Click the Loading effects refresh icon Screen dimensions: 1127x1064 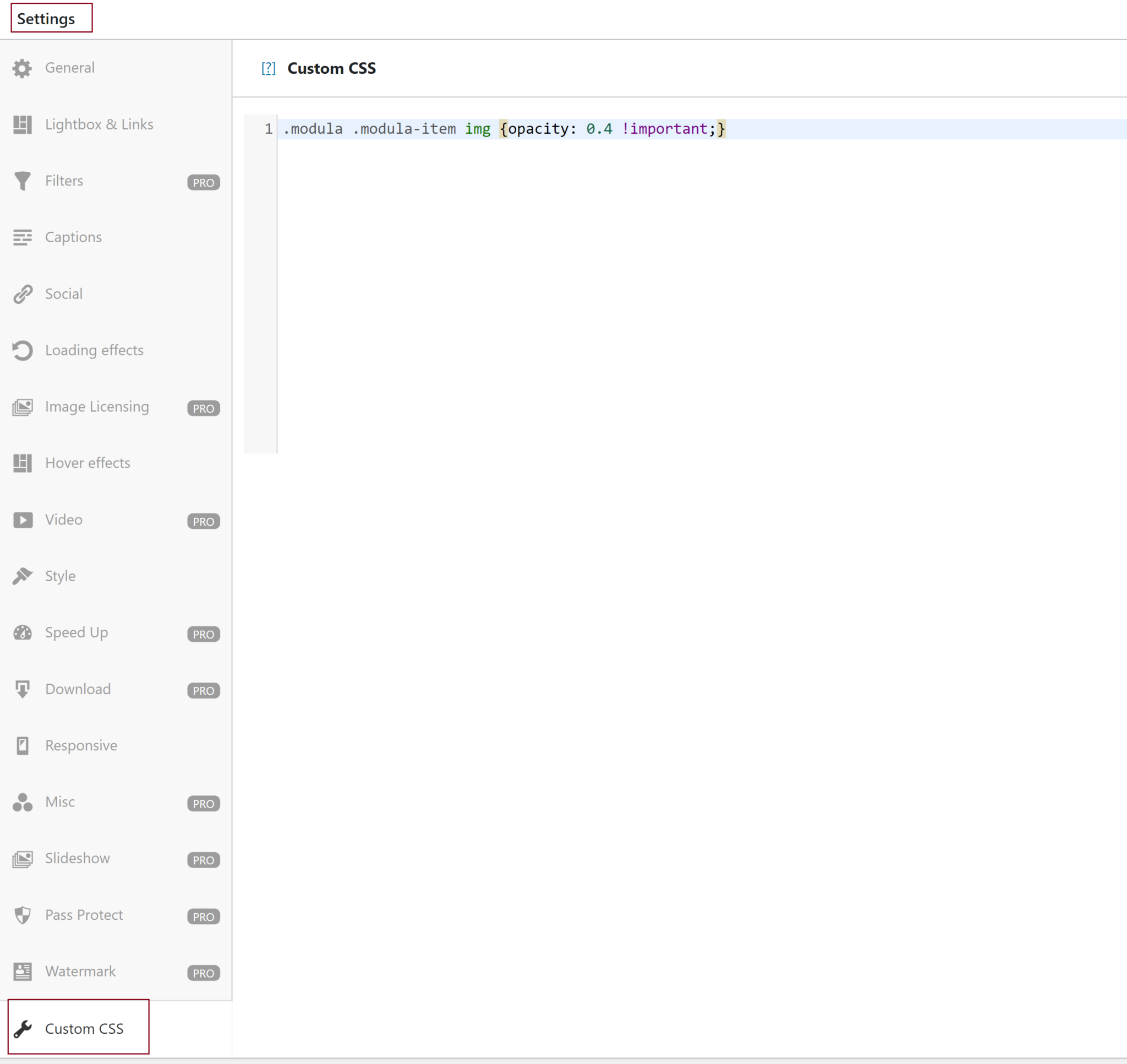point(22,350)
